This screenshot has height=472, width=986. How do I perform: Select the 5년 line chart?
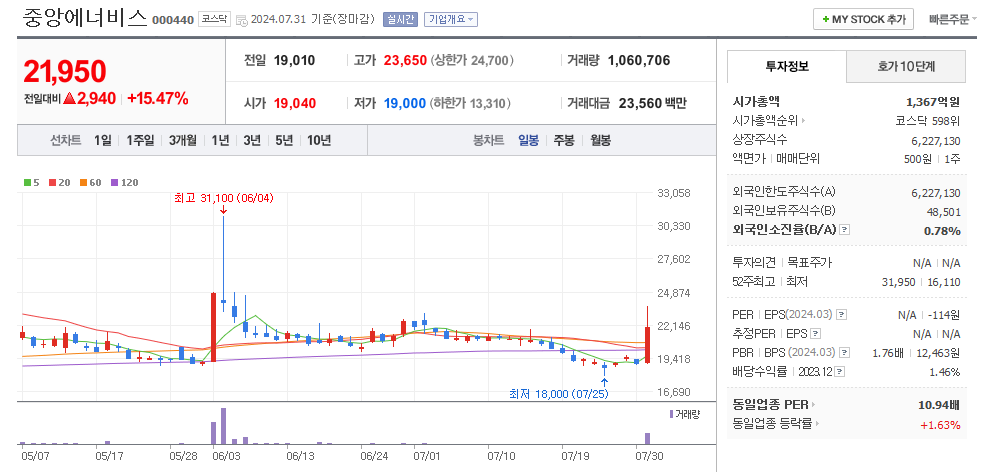(x=285, y=140)
